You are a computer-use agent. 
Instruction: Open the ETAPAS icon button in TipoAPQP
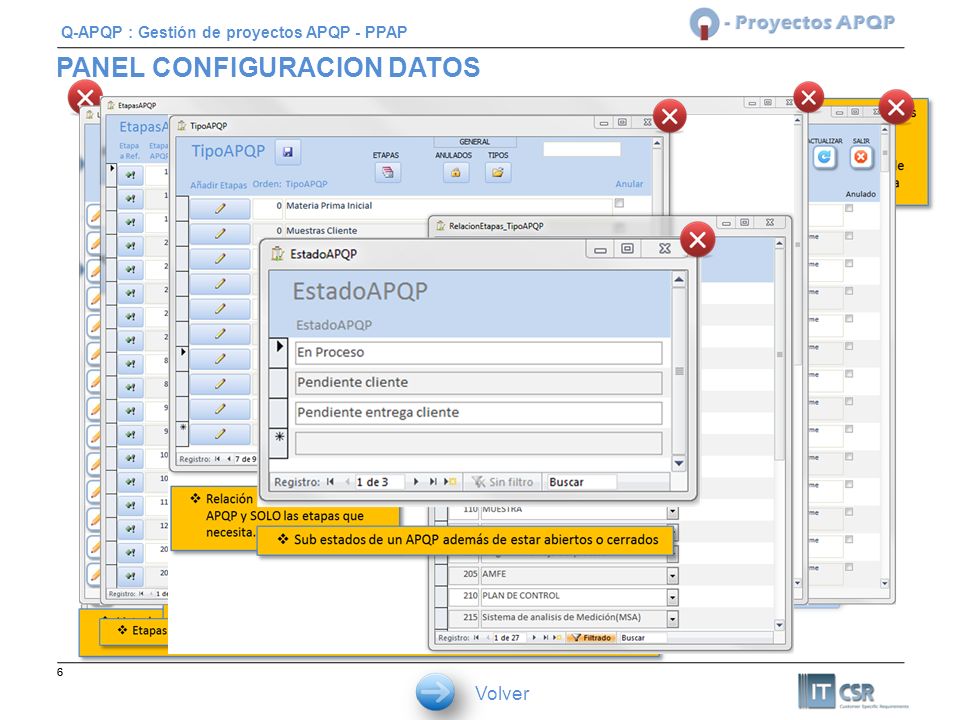pyautogui.click(x=388, y=172)
